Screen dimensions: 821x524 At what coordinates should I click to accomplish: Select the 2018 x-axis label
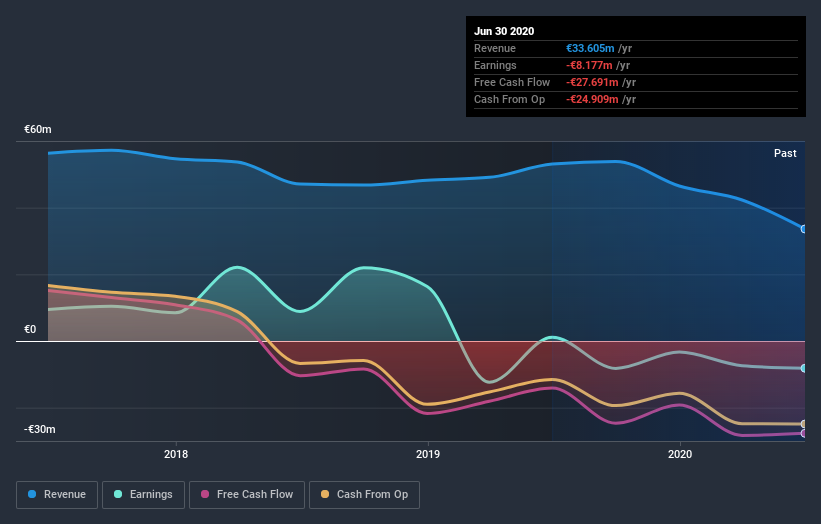(176, 454)
